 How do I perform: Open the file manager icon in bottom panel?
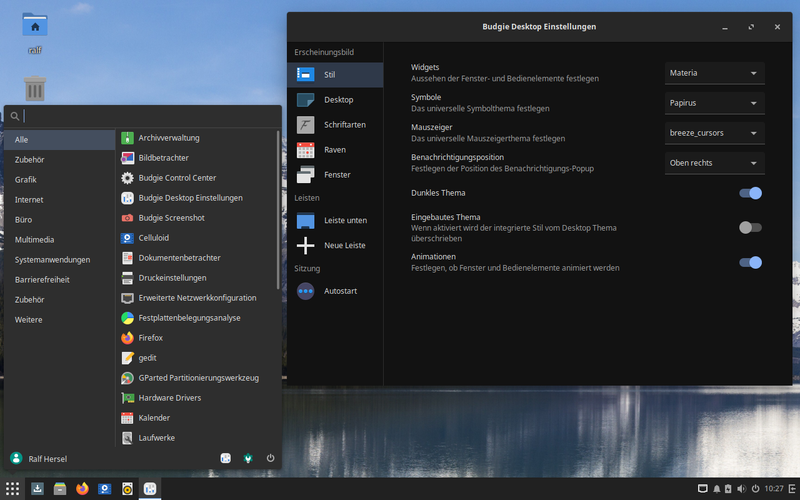[x=60, y=489]
